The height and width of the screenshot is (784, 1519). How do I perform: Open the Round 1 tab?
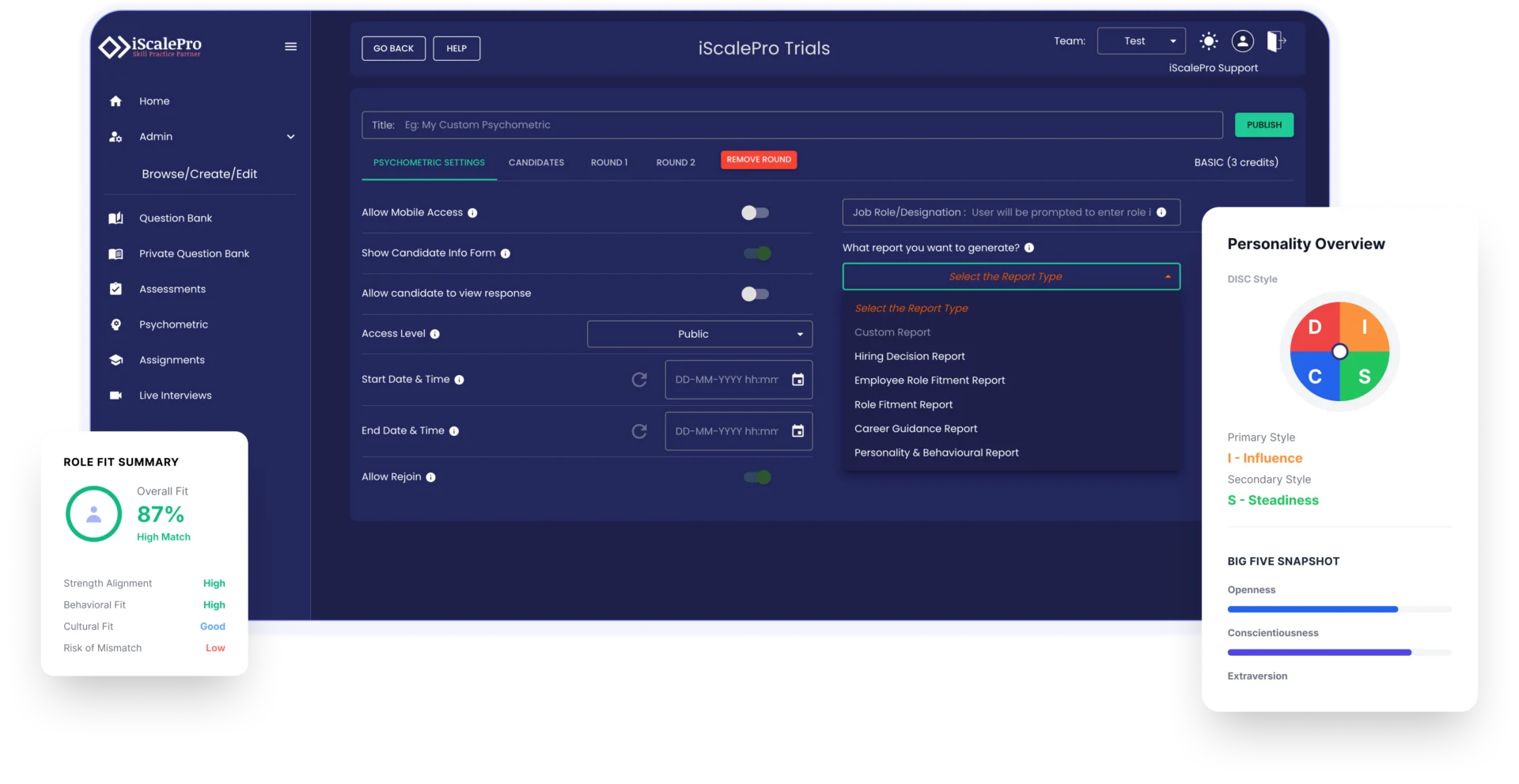(609, 162)
